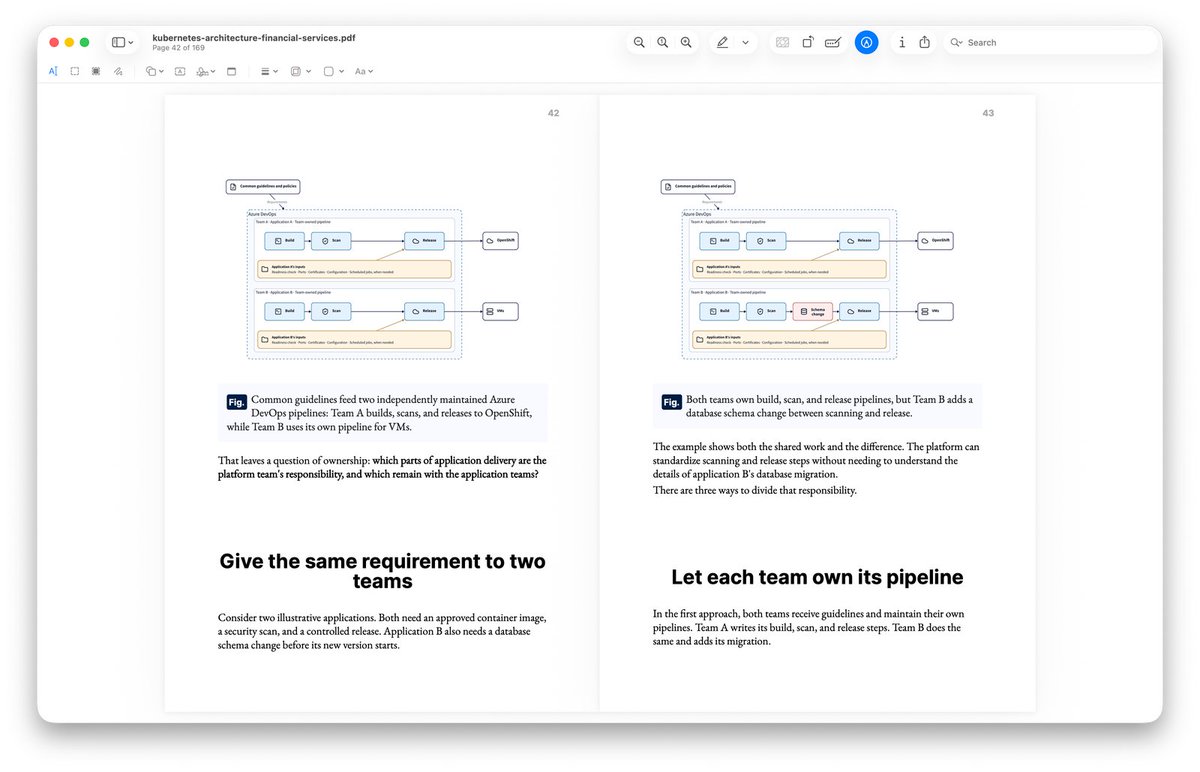Select the Rectangular Selection tool
This screenshot has height=772, width=1200.
click(x=75, y=71)
